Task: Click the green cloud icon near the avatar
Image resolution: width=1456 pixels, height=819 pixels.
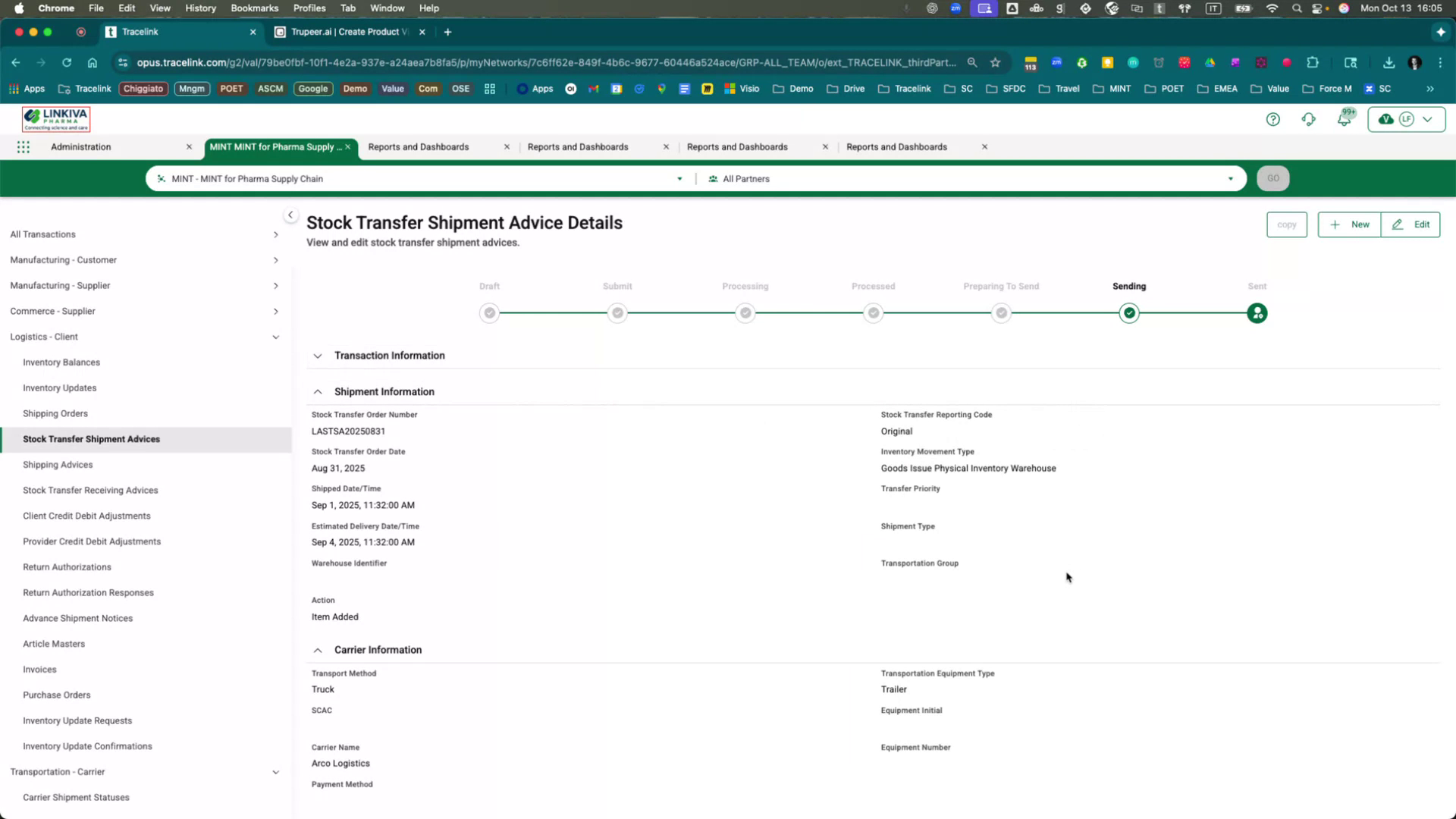Action: click(1385, 119)
